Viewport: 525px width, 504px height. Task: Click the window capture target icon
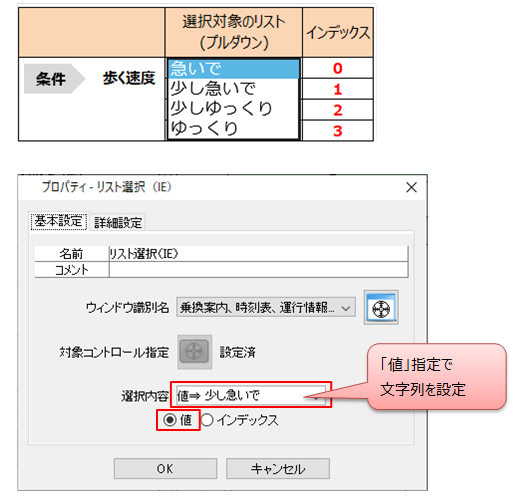tap(381, 307)
